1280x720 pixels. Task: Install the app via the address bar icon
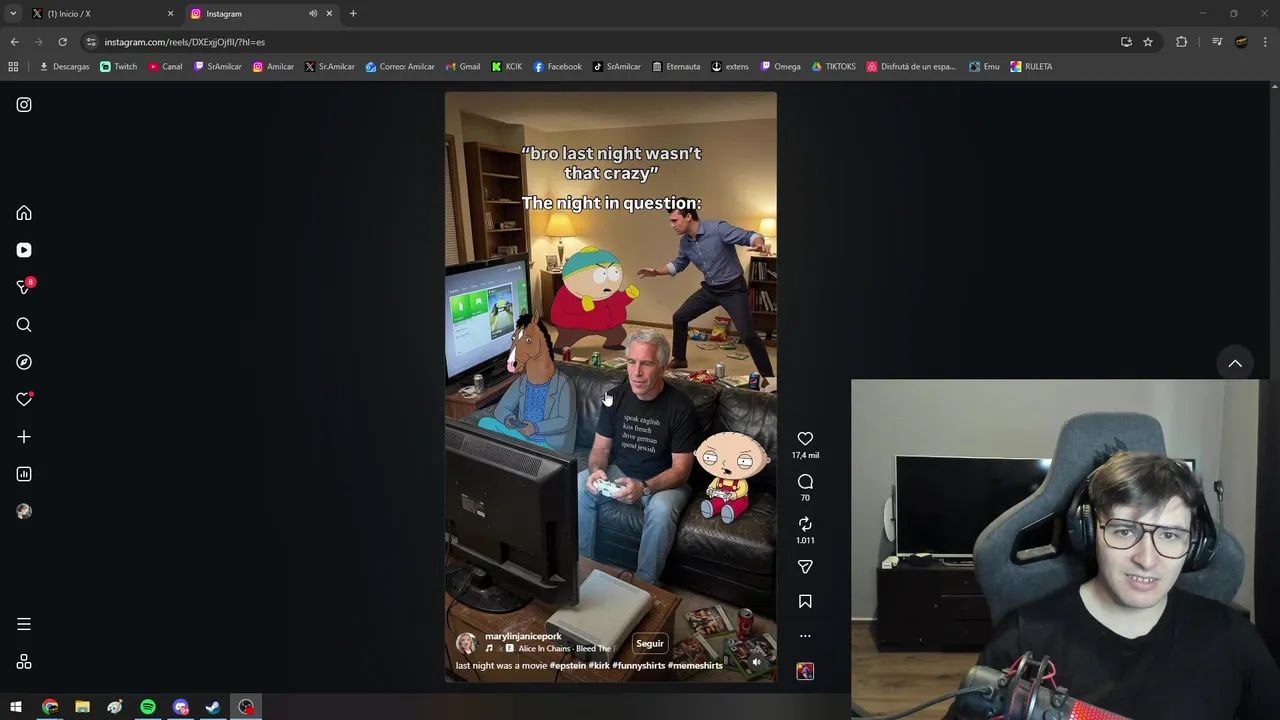(1126, 42)
